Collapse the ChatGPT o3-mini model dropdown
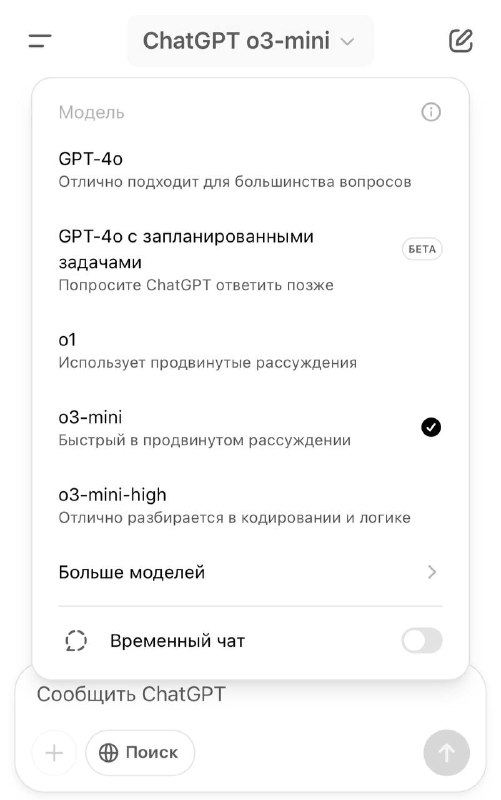The height and width of the screenshot is (800, 501). pyautogui.click(x=250, y=41)
